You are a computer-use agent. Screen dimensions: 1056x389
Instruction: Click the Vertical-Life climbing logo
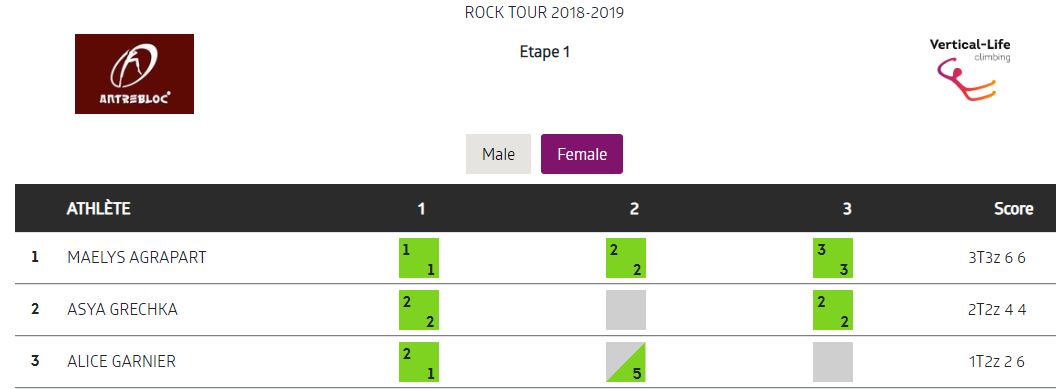969,69
